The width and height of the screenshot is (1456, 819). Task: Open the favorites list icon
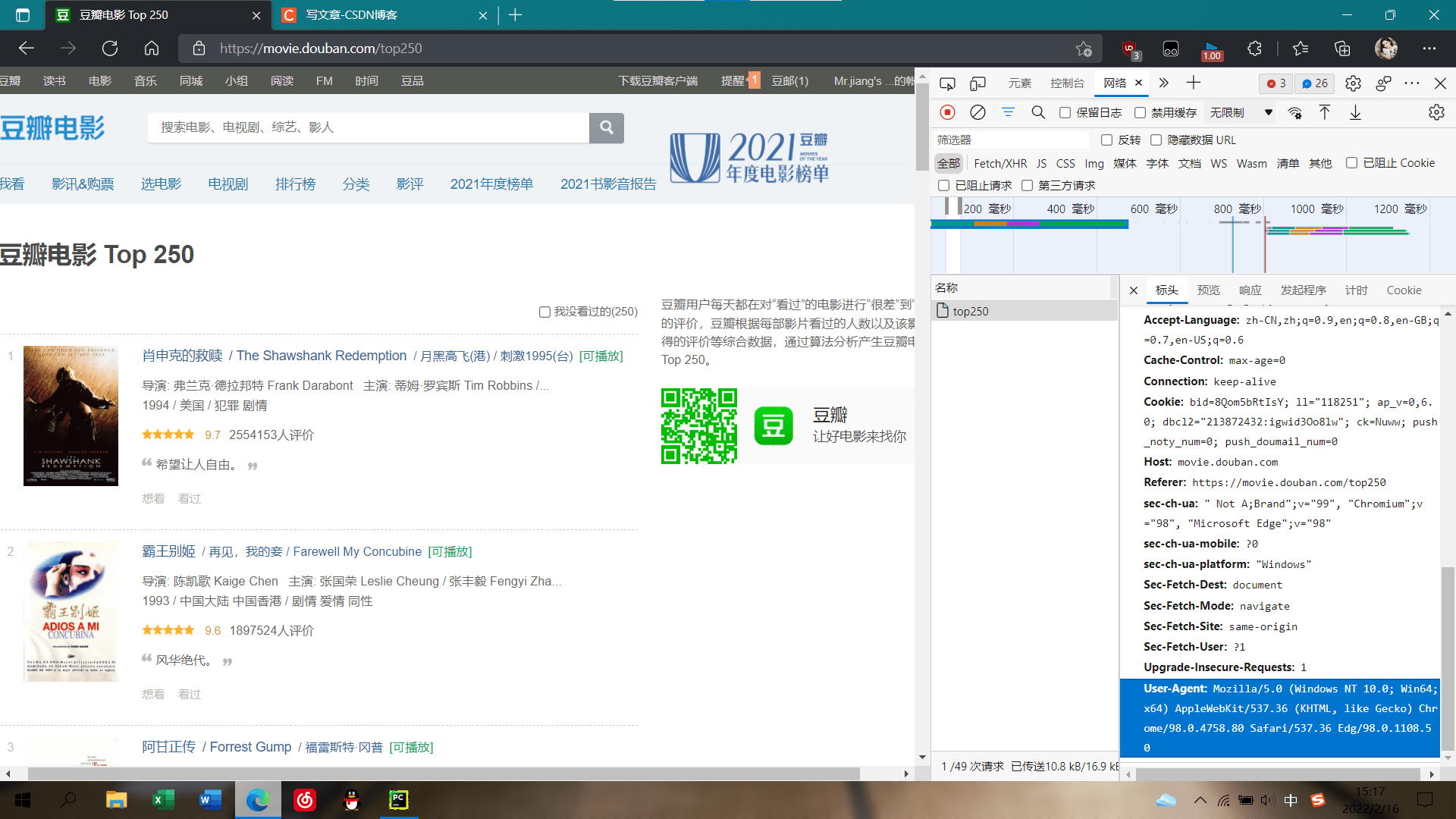tap(1301, 49)
